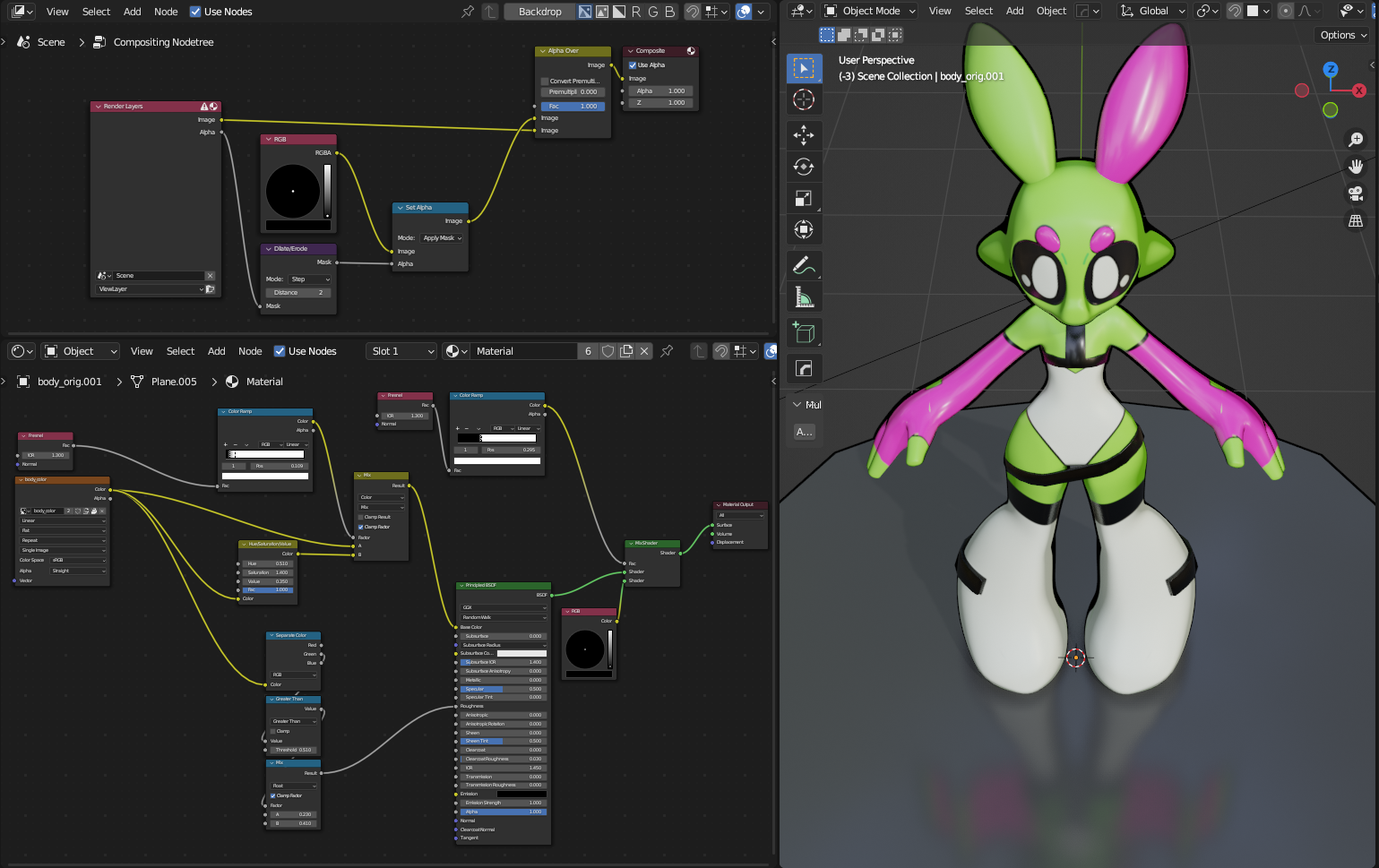Open the Add menu in the 3D viewport
Screen dimensions: 1379x868
pos(1014,11)
